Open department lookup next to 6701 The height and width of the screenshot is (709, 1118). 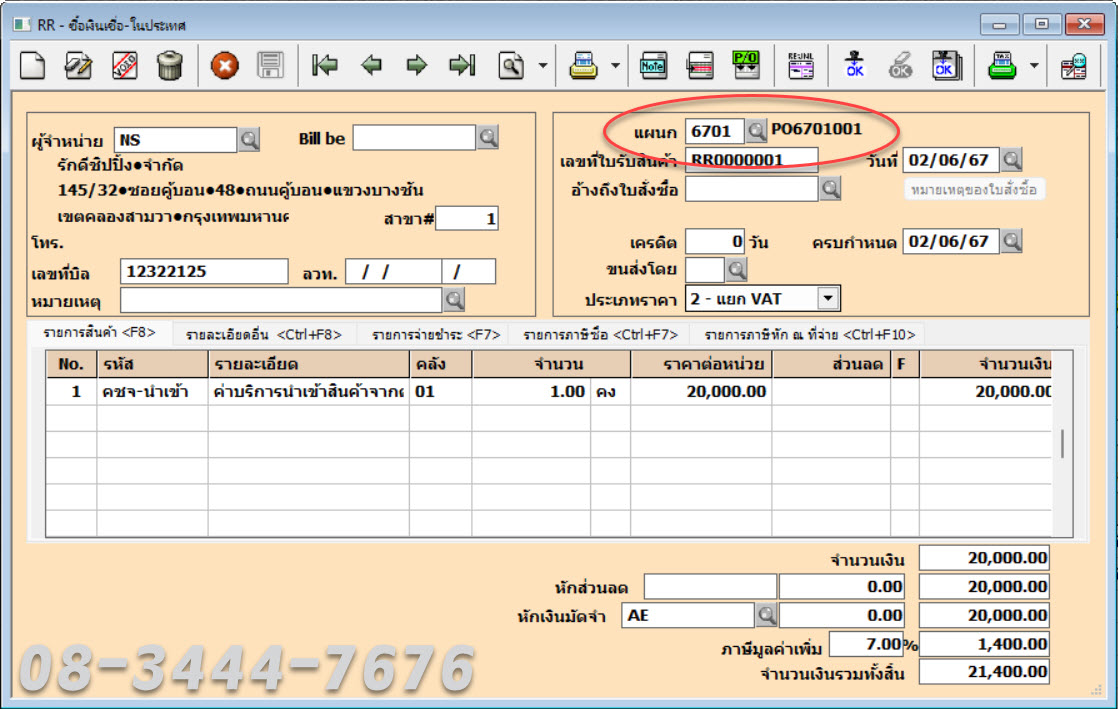coord(756,131)
